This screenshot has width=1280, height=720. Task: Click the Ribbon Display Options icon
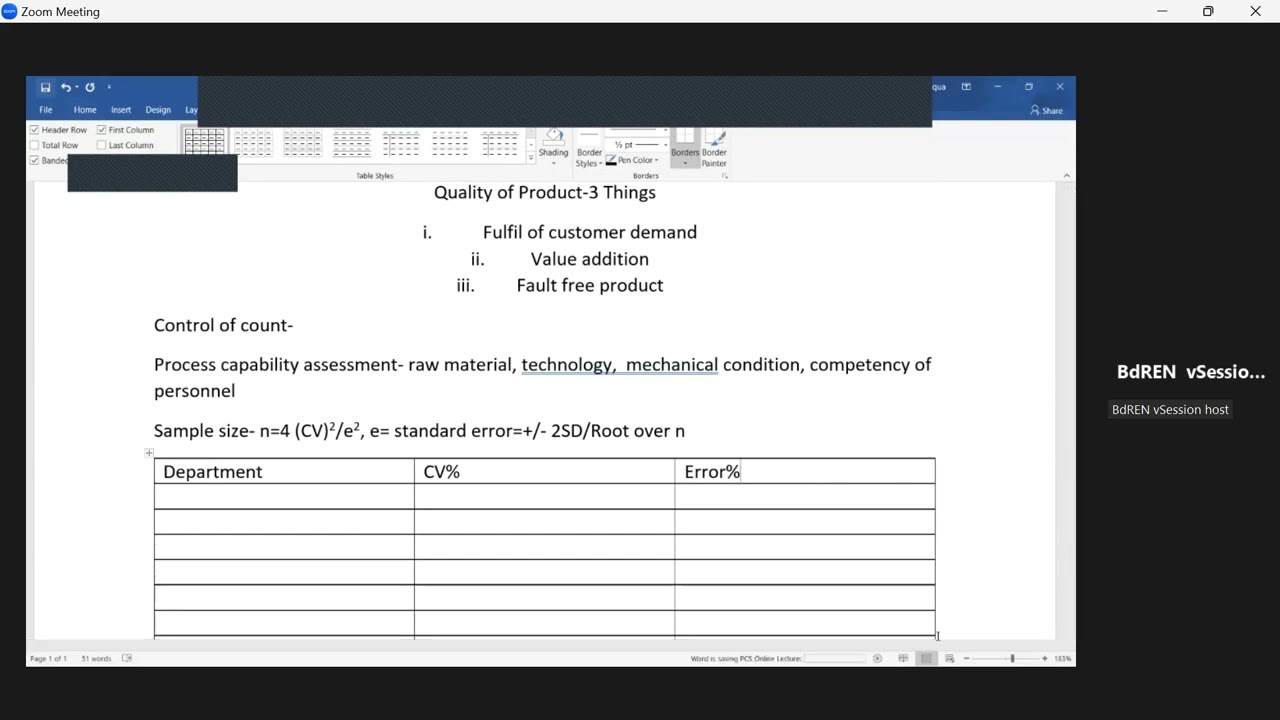click(x=966, y=87)
